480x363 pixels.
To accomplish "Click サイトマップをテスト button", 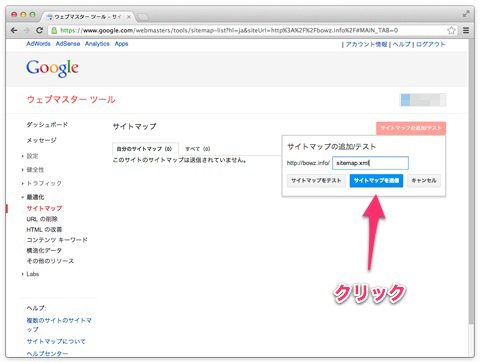I will 316,181.
